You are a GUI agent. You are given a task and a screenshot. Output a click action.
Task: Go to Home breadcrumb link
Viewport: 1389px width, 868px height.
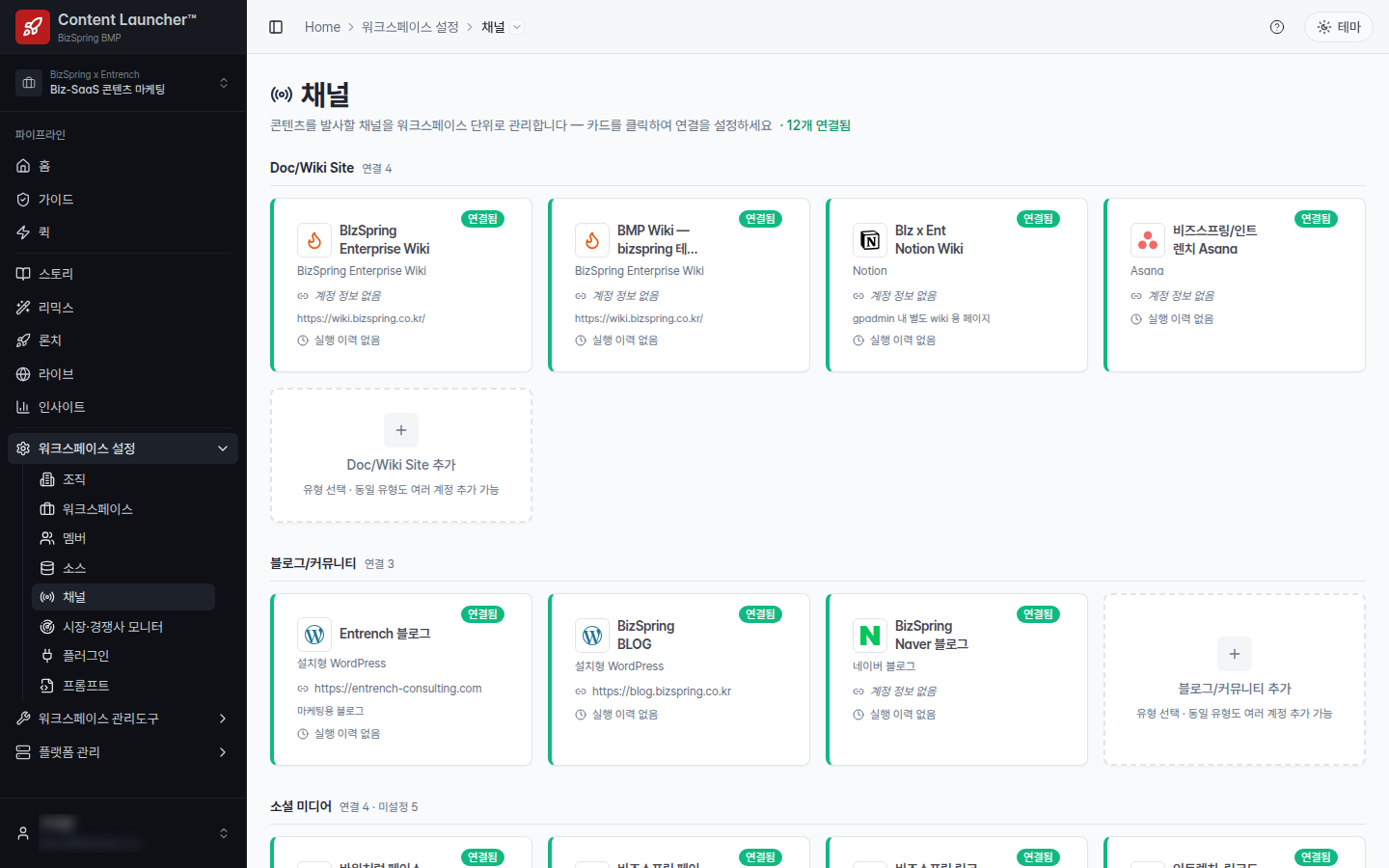pyautogui.click(x=322, y=27)
